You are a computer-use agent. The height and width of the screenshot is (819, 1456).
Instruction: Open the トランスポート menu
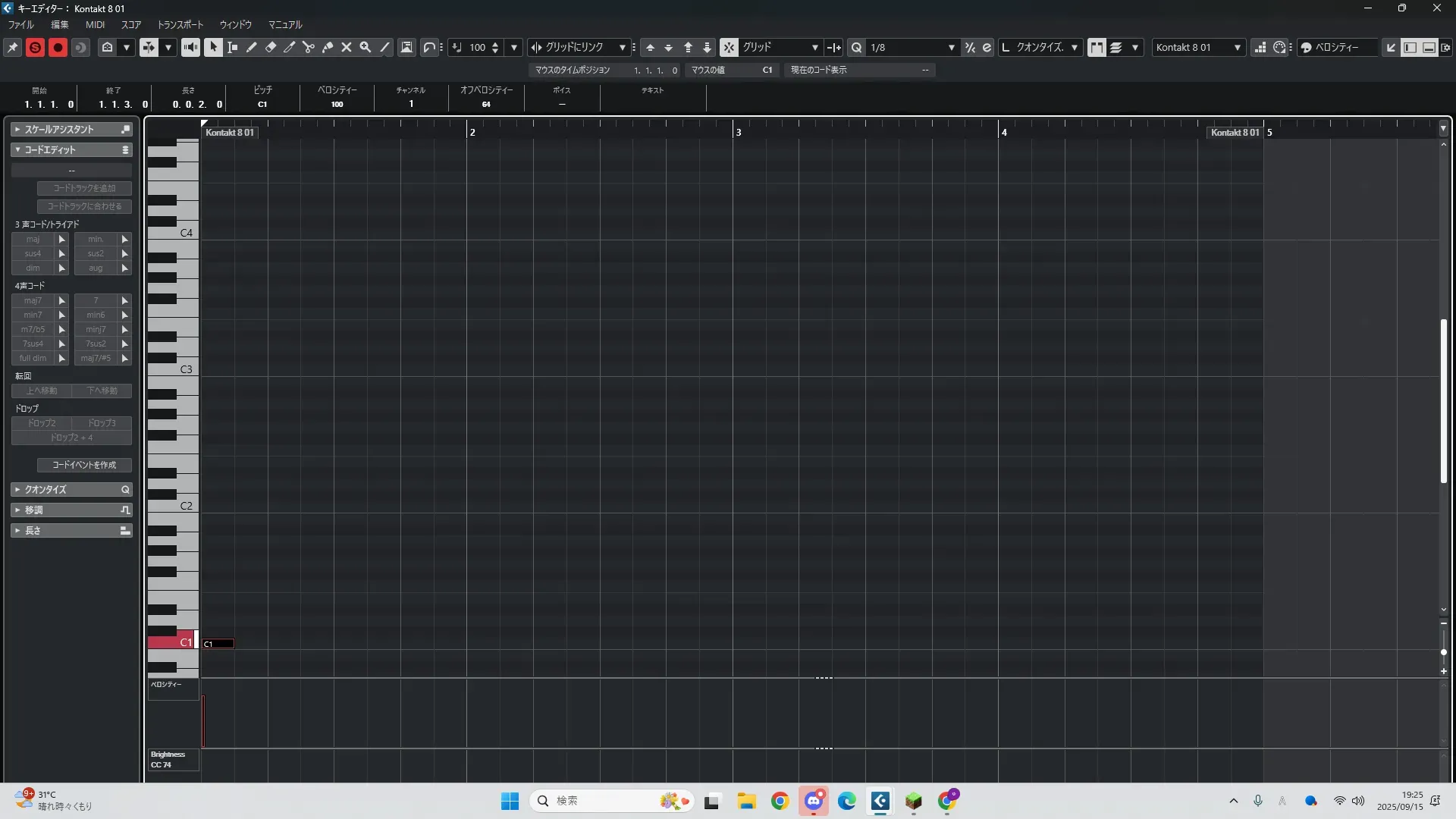point(180,24)
